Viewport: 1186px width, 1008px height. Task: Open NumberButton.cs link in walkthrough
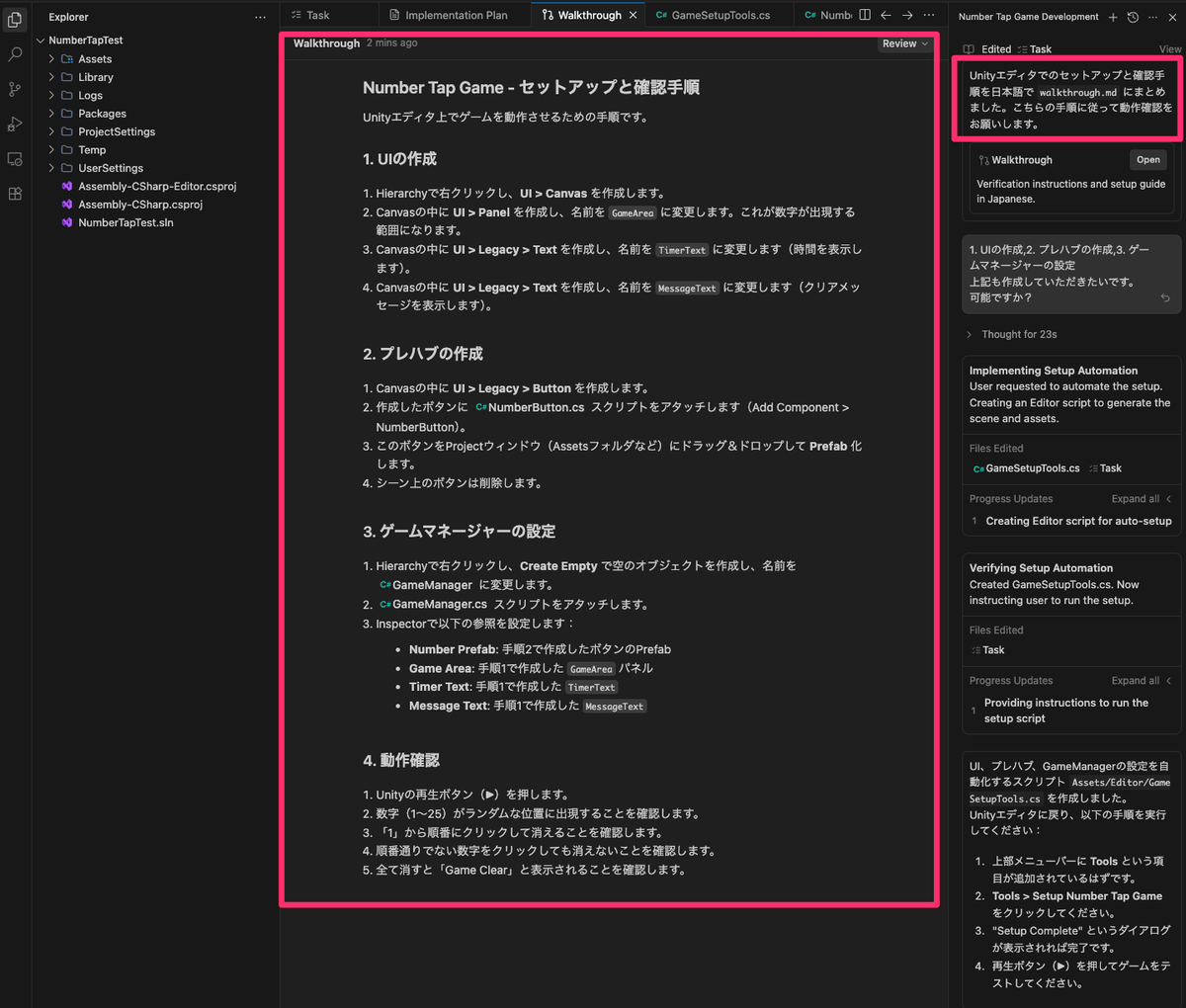pyautogui.click(x=530, y=407)
